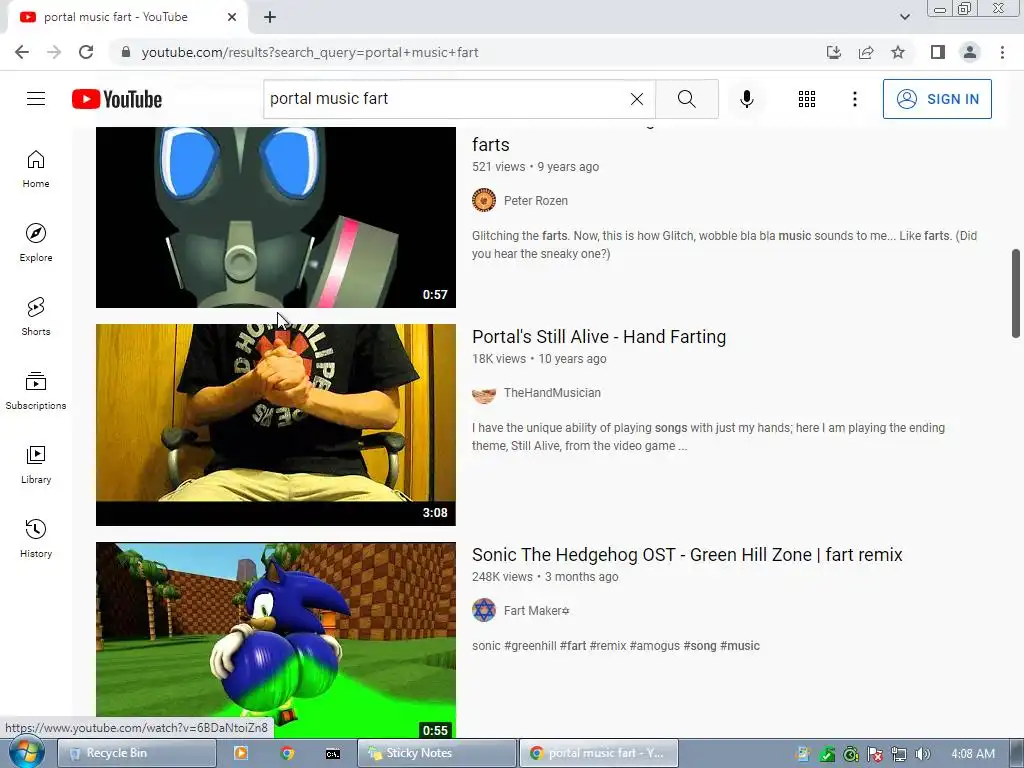Go back using the browser back arrow
This screenshot has height=768, width=1024.
[x=22, y=52]
